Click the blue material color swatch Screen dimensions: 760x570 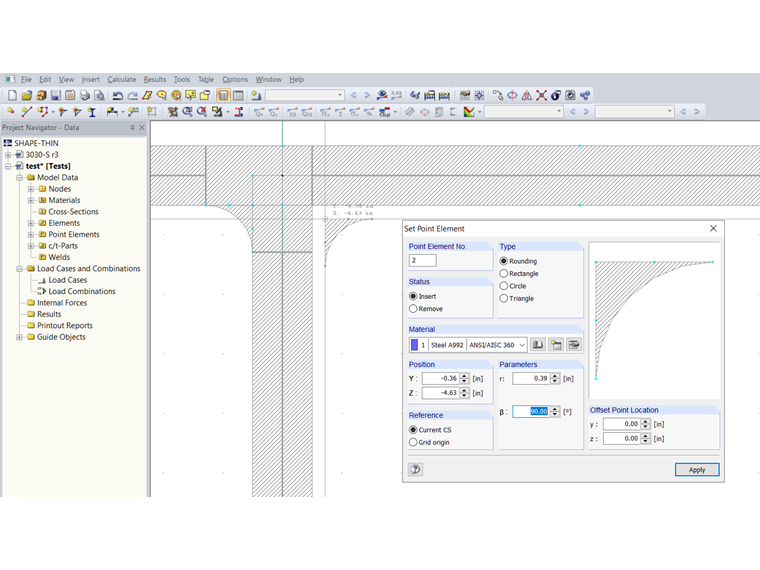[x=414, y=345]
